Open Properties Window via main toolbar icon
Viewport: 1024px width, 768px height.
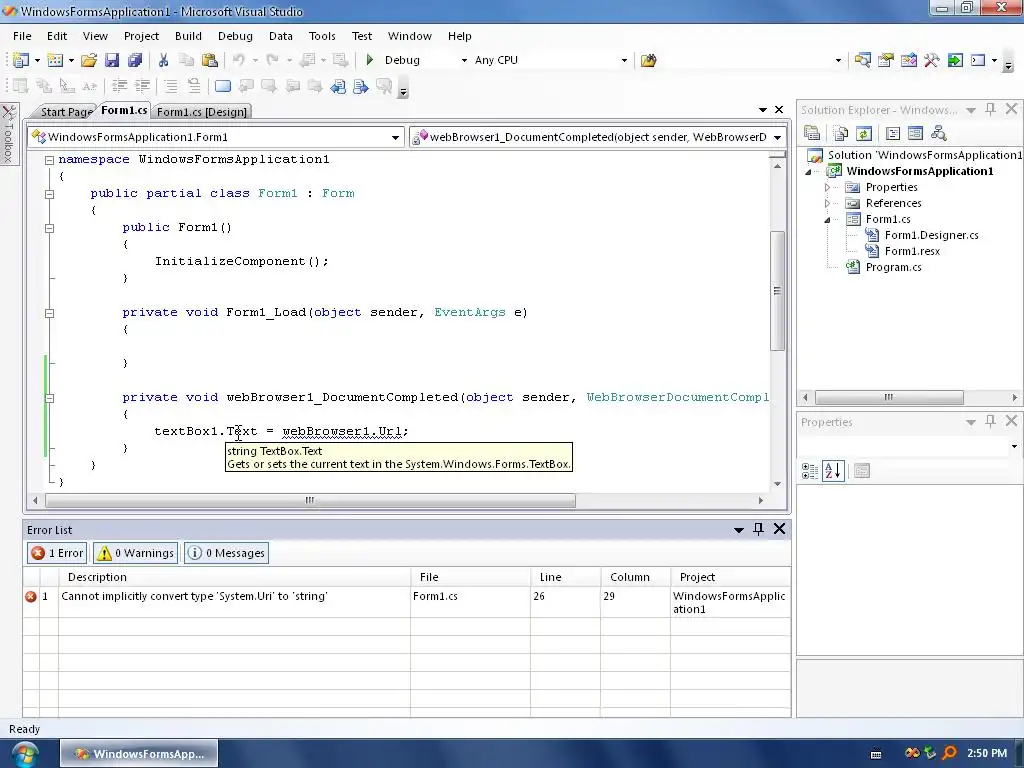click(x=886, y=60)
